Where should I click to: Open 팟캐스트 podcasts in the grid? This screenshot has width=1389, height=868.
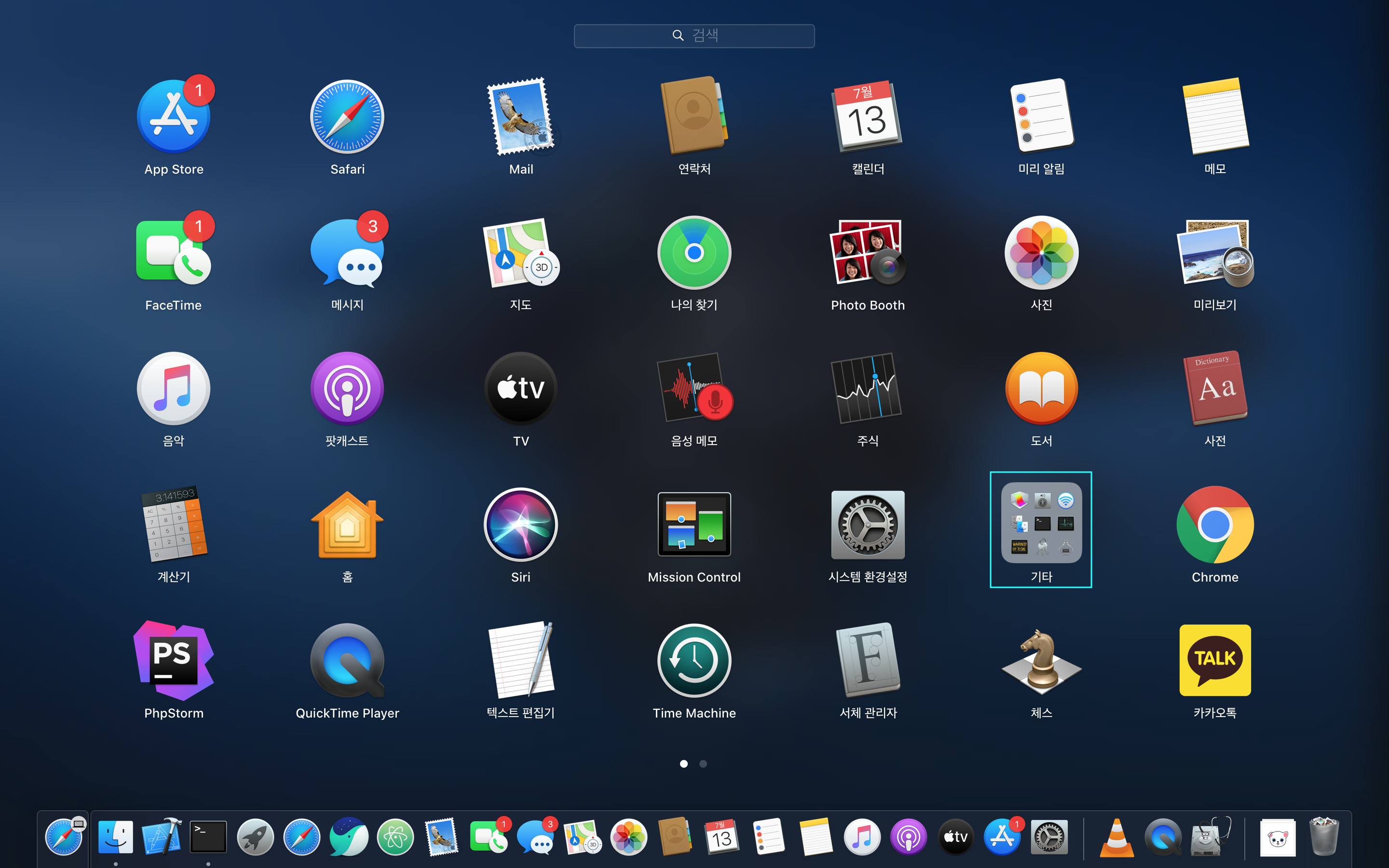coord(347,389)
